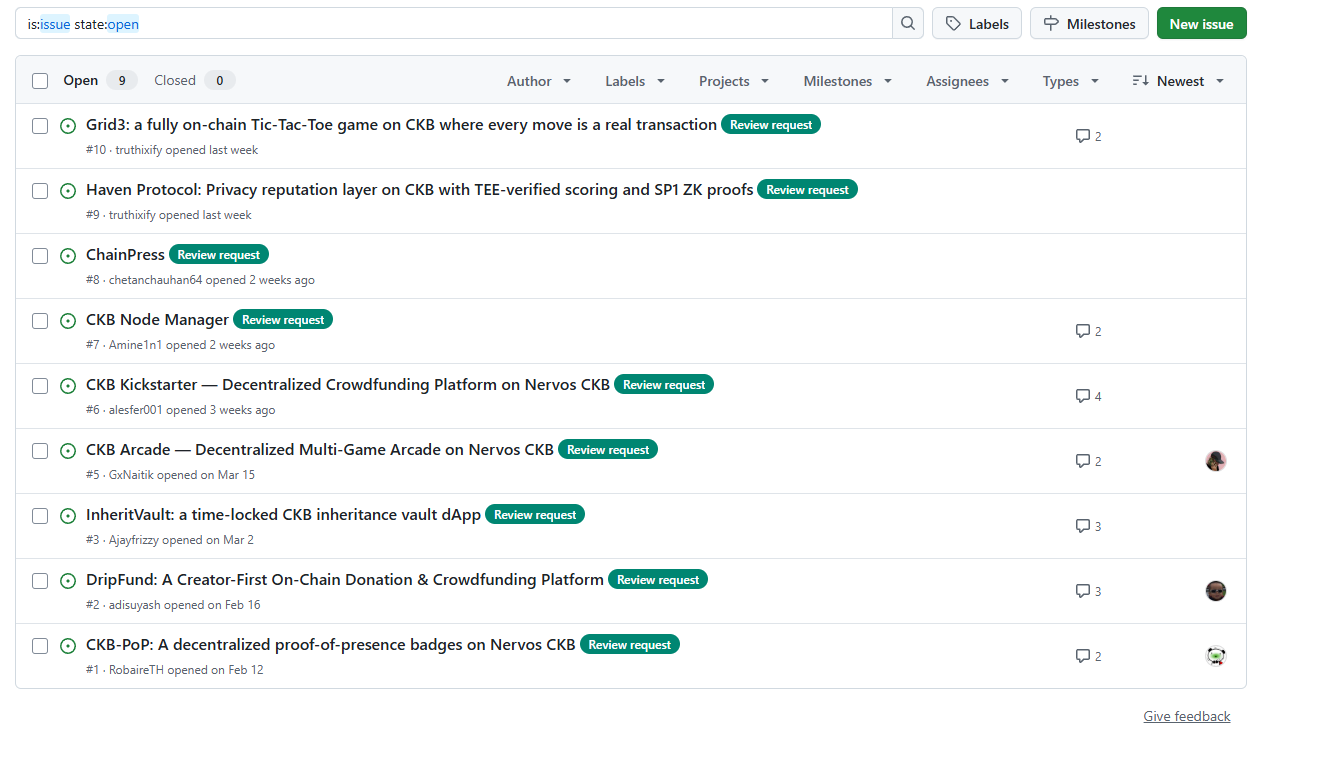Viewport: 1332px width, 761px height.
Task: Focus the issue search filter field
Action: pyautogui.click(x=450, y=24)
